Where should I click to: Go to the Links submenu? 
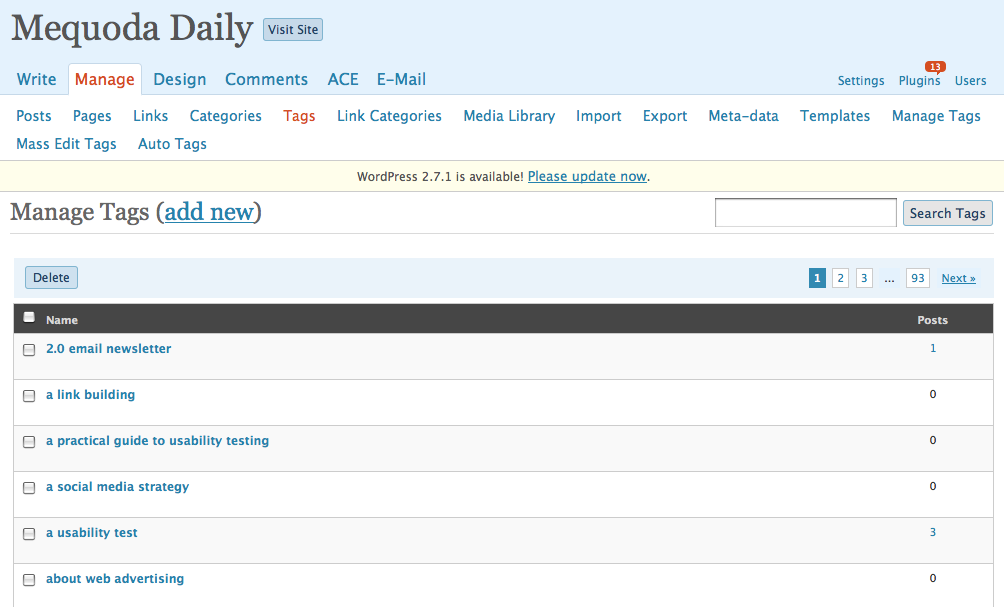coord(150,116)
